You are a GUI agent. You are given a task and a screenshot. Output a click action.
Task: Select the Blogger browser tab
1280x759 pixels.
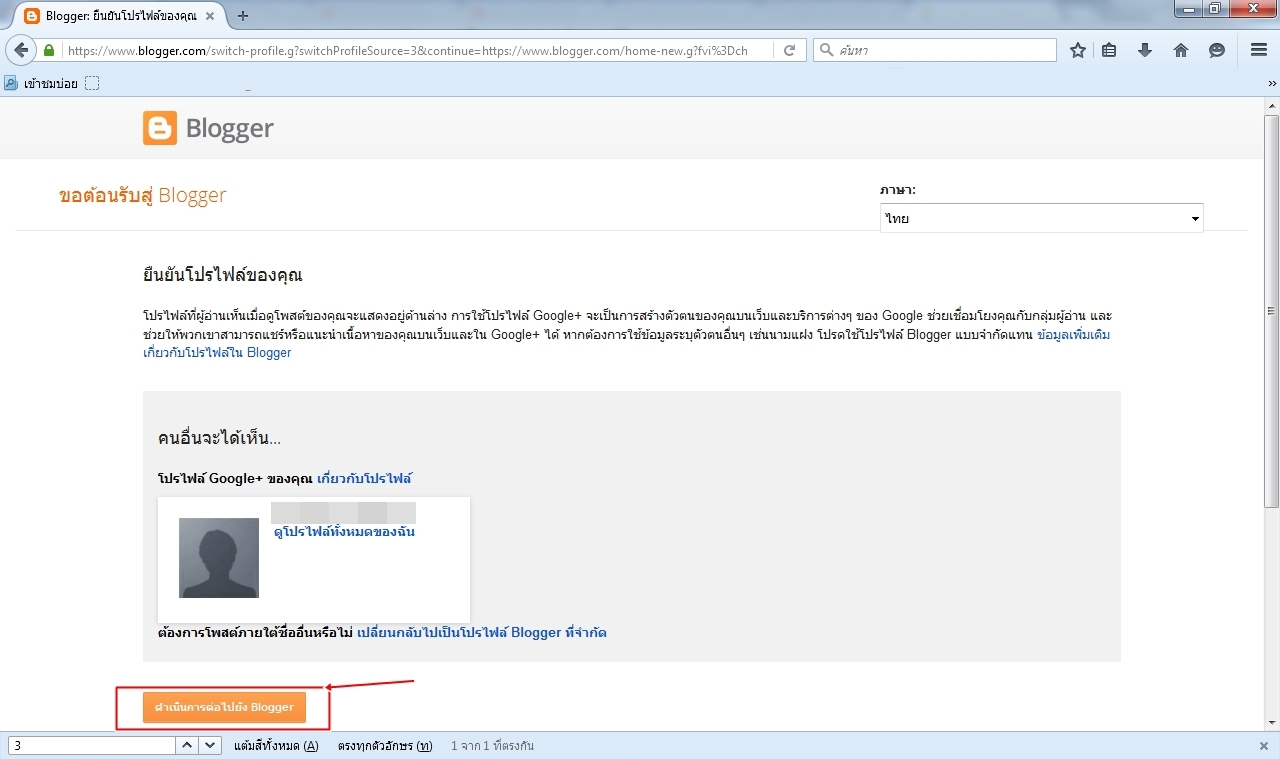point(120,16)
